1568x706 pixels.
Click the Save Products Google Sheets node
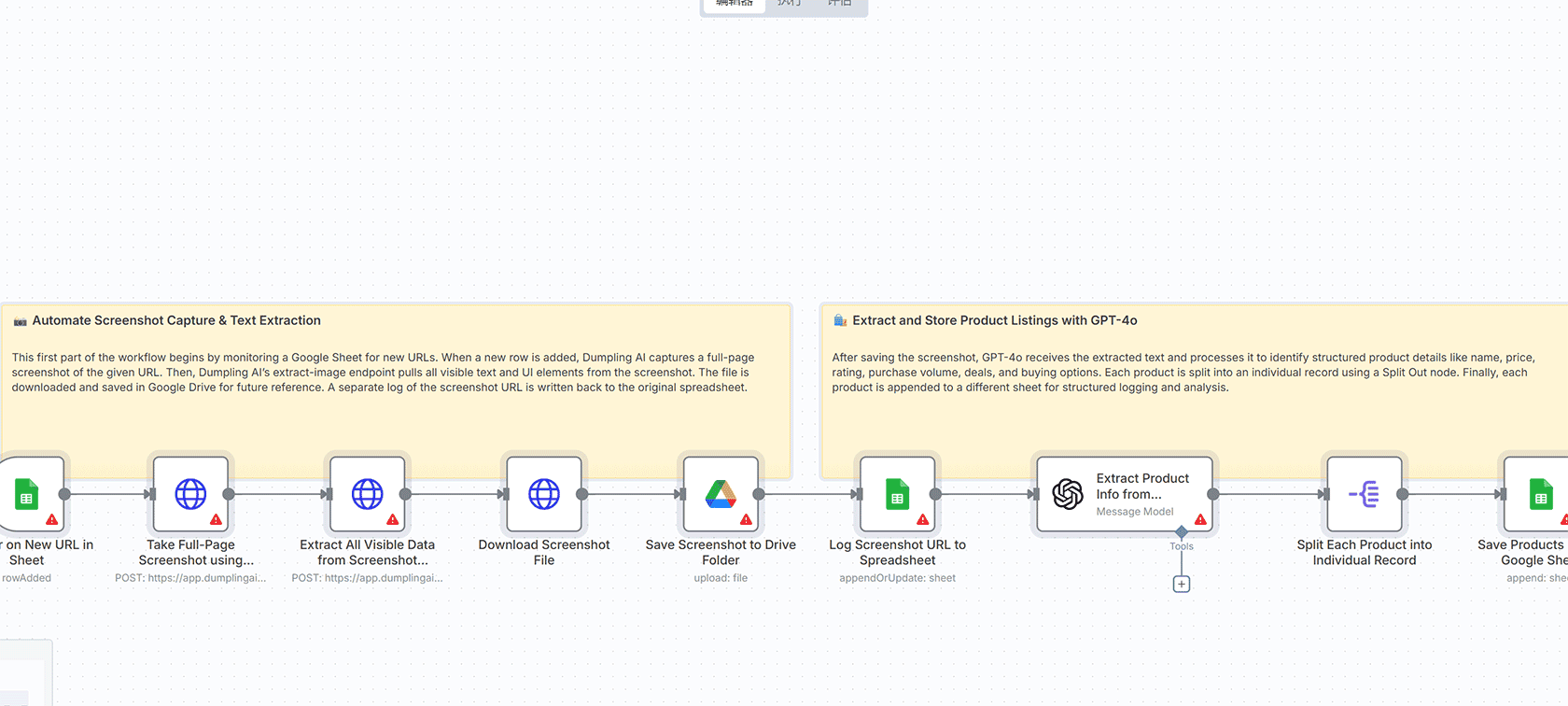(x=1538, y=493)
